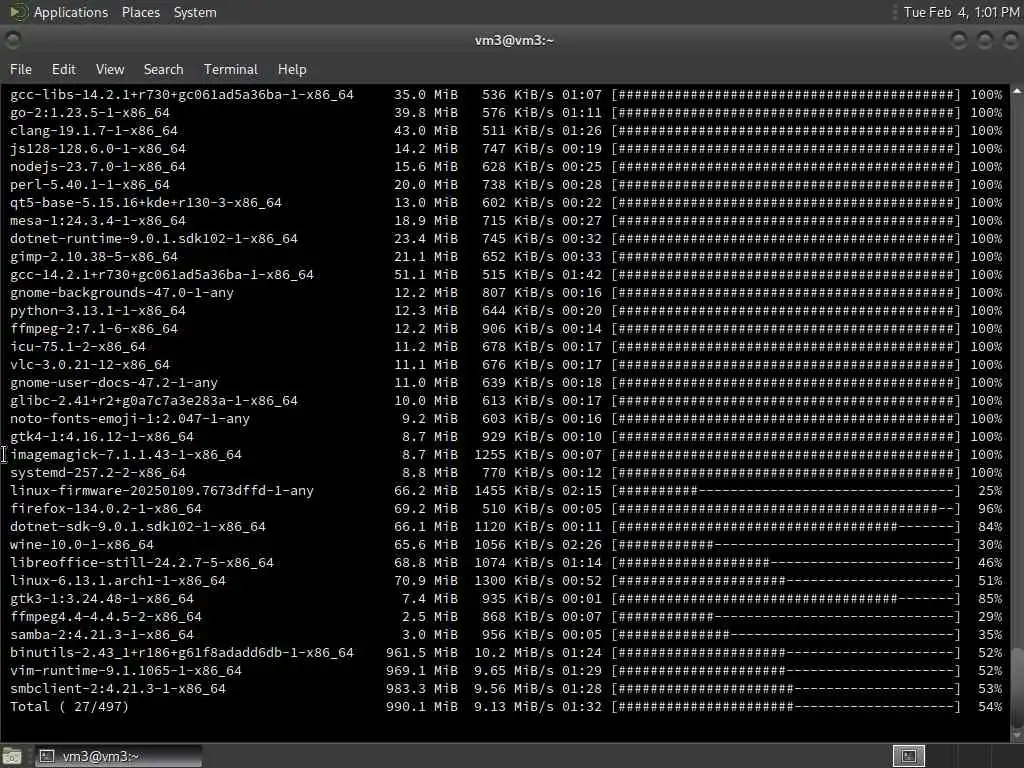Click the text js128-128.6.0-1-x86_64
The width and height of the screenshot is (1024, 768).
pos(98,149)
